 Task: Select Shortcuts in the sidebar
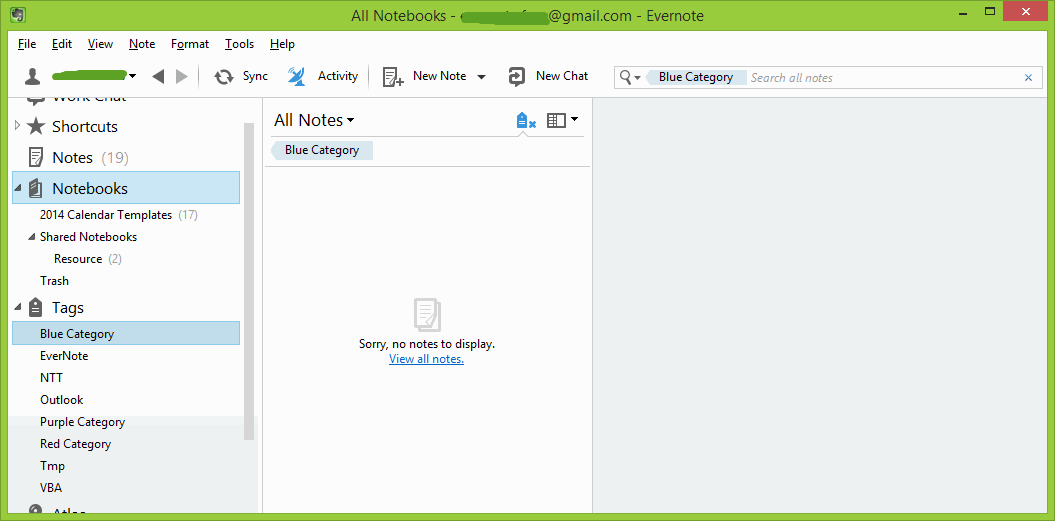85,127
